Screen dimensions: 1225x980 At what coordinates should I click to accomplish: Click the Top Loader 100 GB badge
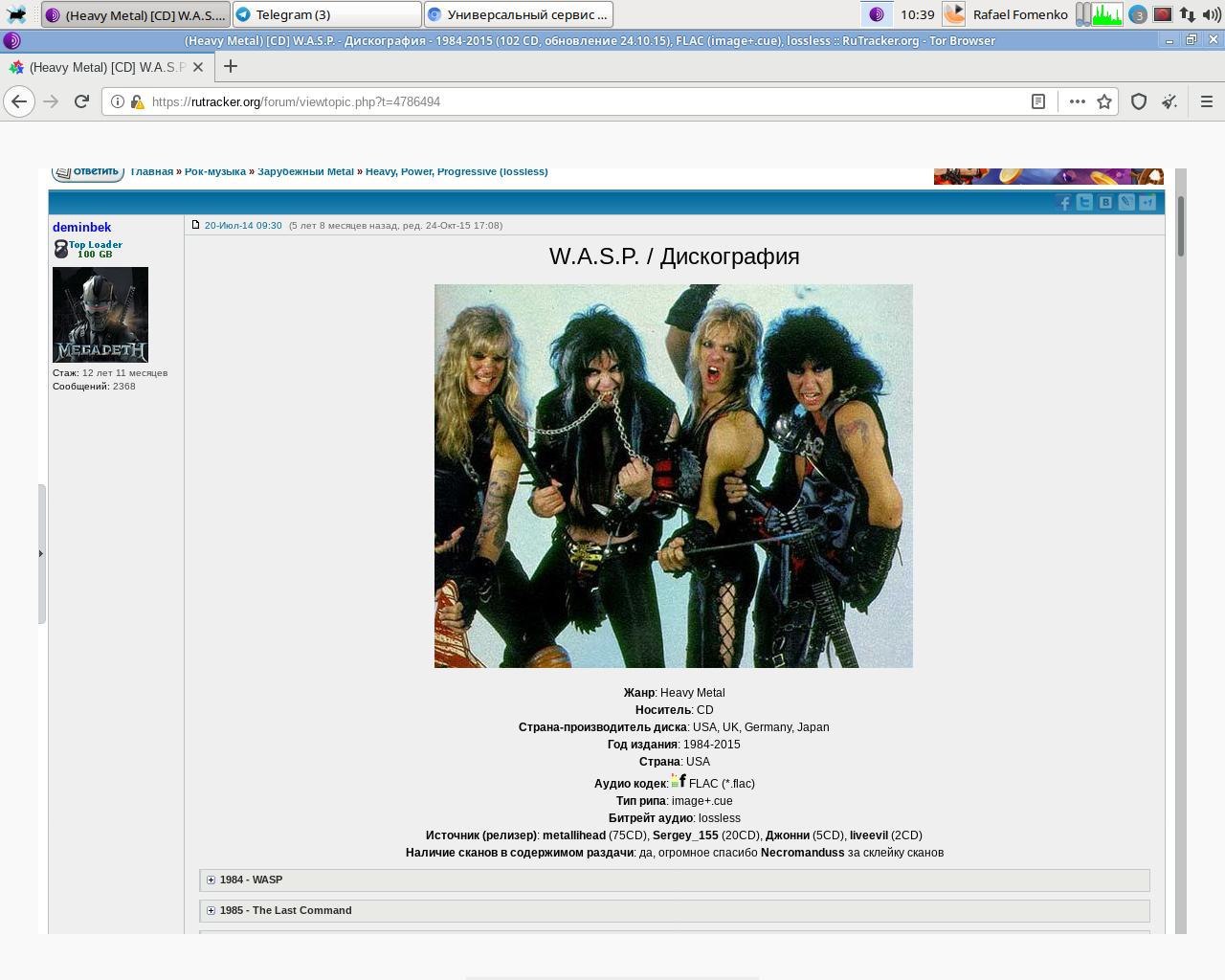(x=88, y=249)
